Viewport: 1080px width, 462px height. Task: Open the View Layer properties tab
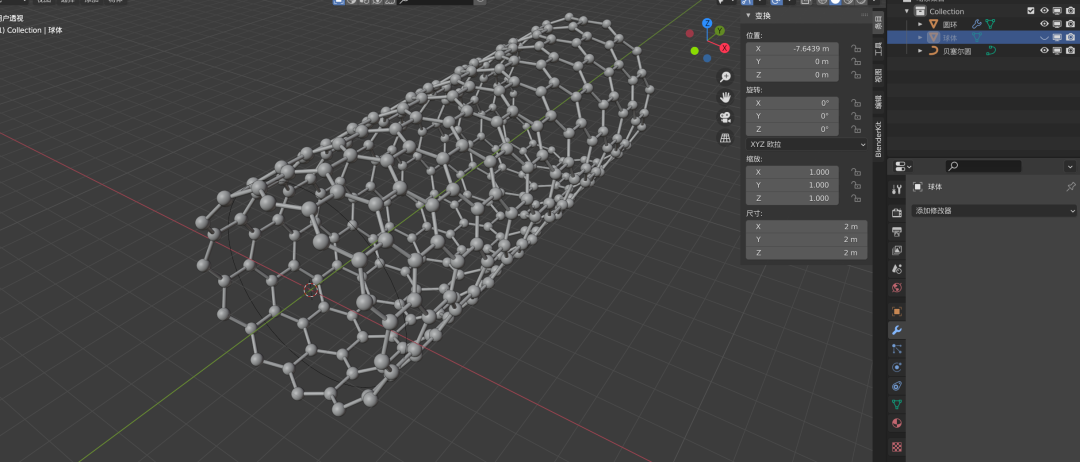pos(896,250)
